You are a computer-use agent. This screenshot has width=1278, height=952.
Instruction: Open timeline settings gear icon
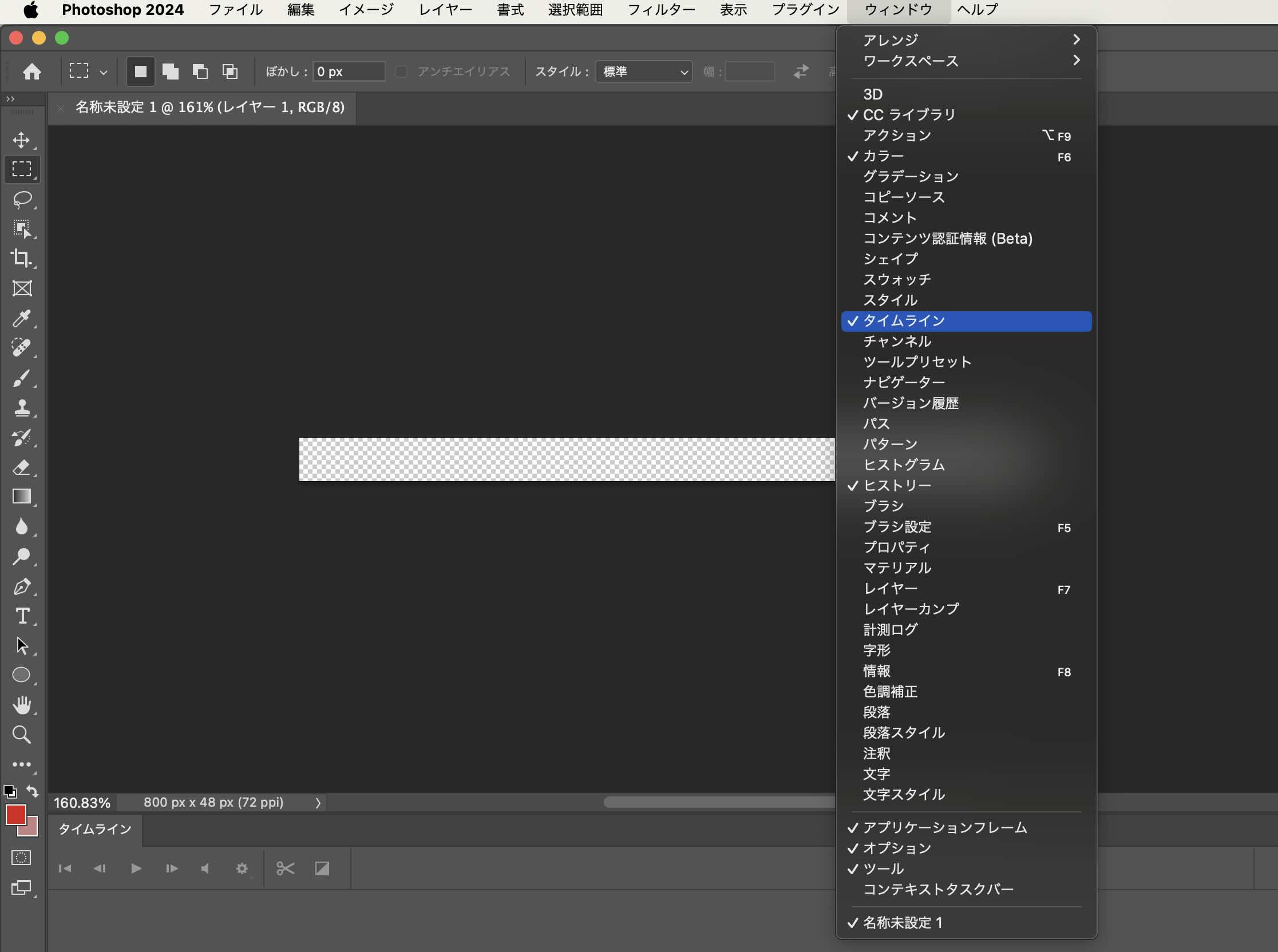coord(242,868)
